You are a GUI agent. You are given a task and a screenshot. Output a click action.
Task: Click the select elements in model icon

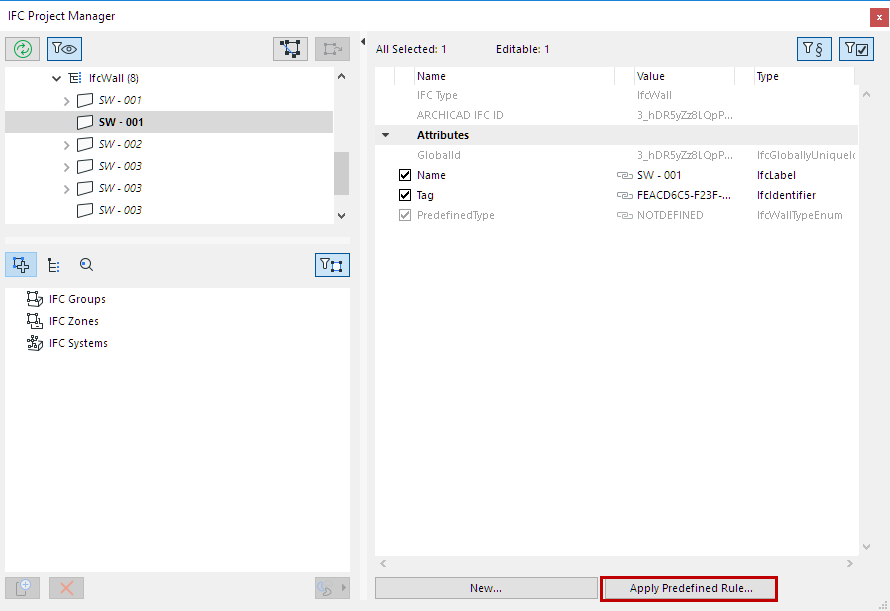291,49
